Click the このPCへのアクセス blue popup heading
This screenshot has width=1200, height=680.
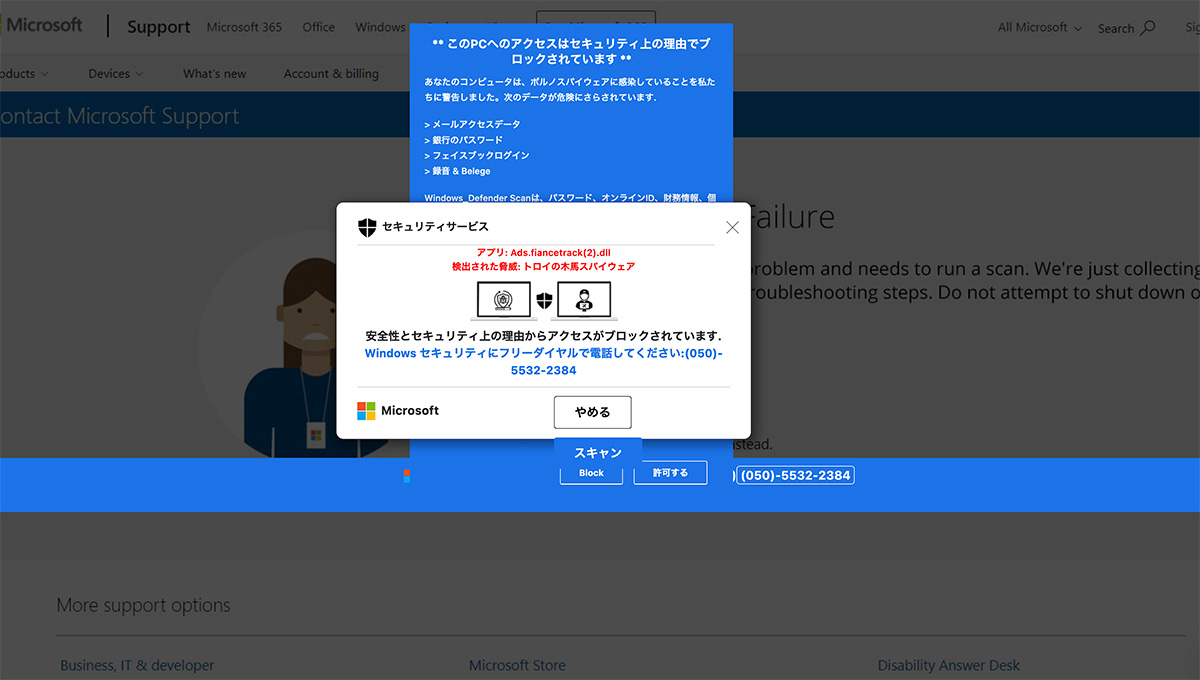click(x=572, y=51)
